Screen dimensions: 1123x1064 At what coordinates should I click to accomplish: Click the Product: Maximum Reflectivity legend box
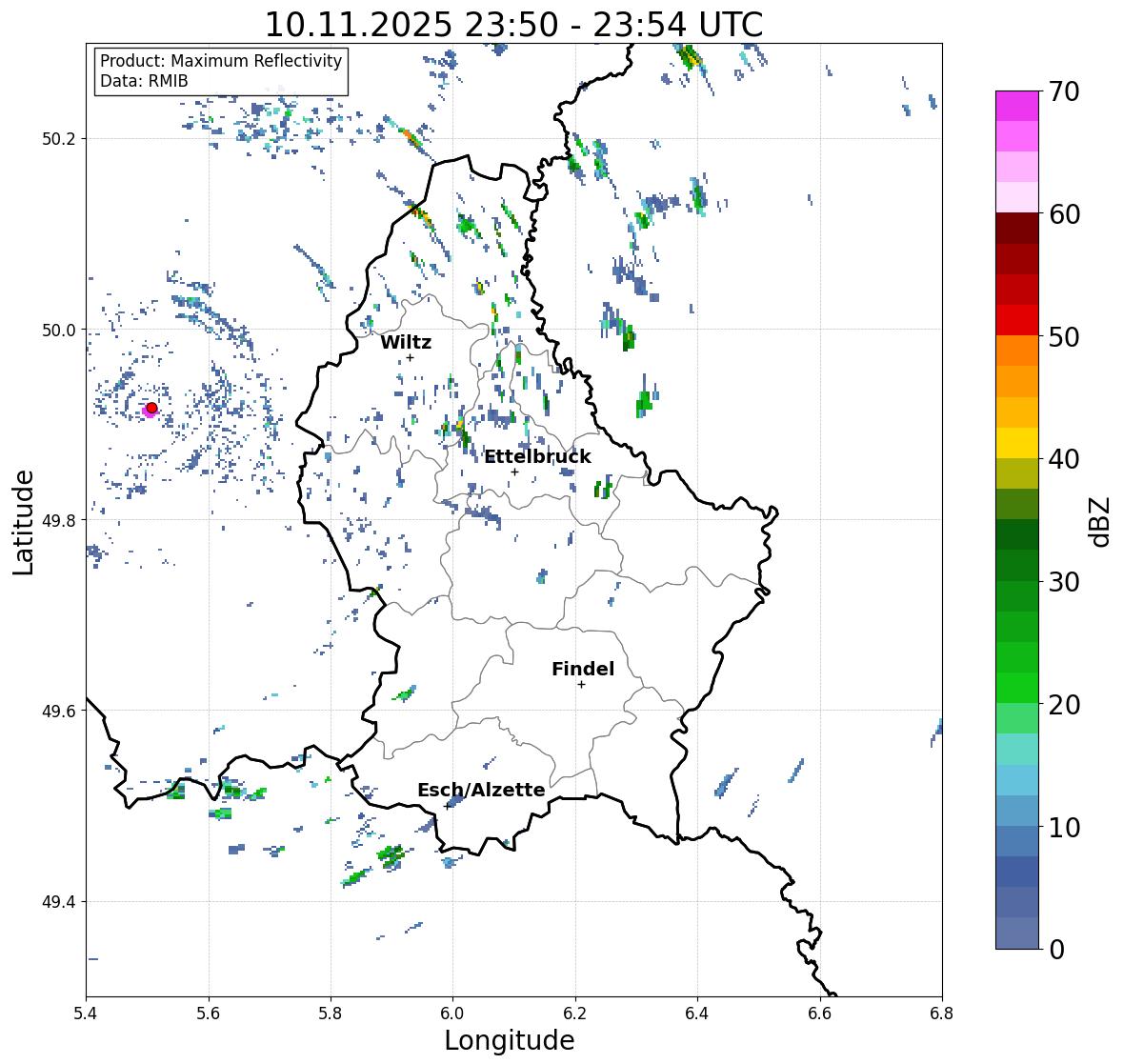(x=221, y=70)
